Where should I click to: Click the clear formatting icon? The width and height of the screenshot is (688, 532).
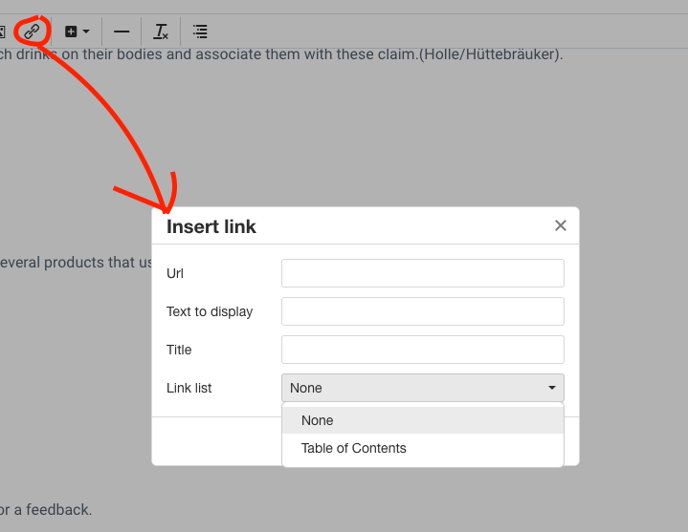(161, 32)
